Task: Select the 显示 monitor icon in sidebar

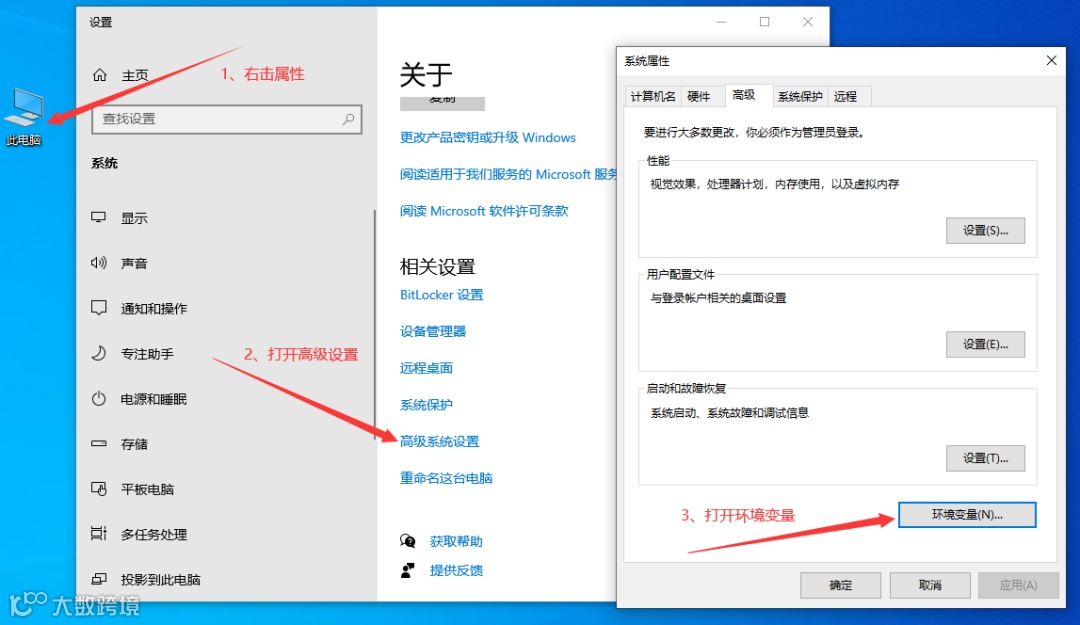Action: [x=98, y=218]
